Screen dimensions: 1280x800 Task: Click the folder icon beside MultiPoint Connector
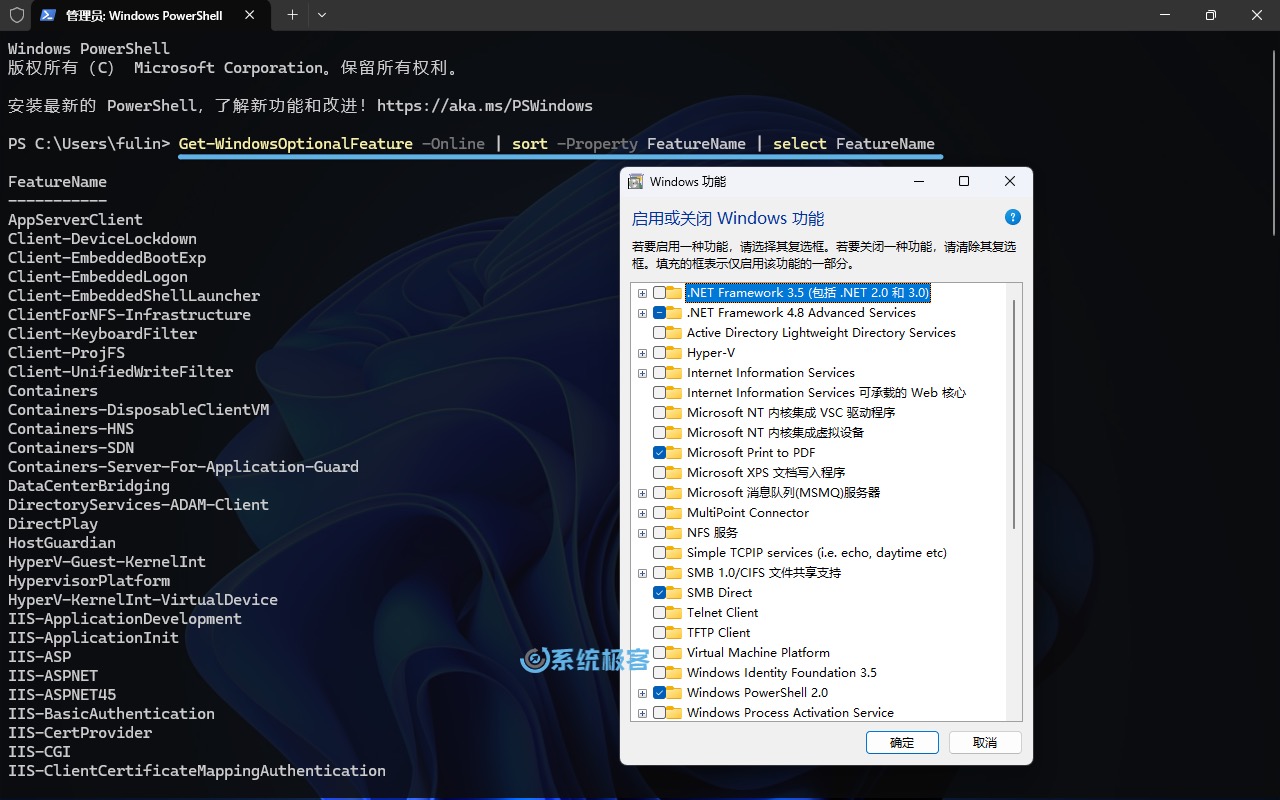(x=675, y=513)
